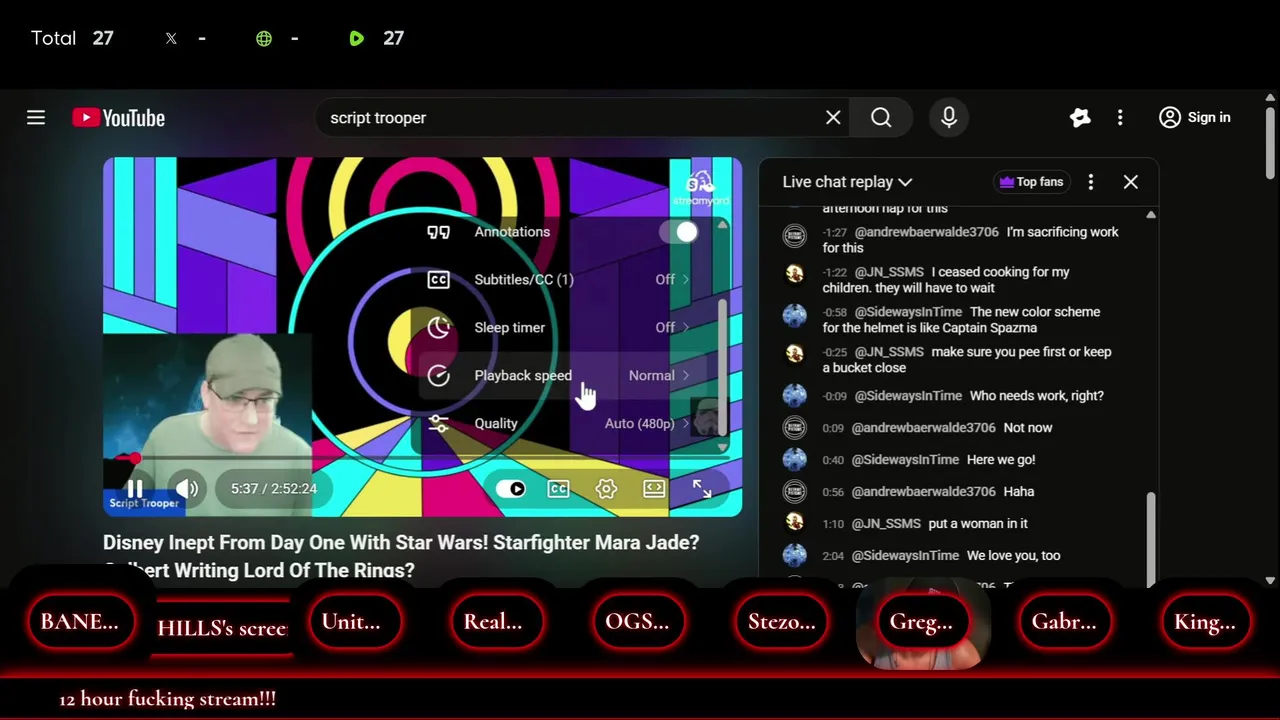Expand the Subtitles 'Off' chevron
Viewport: 1280px width, 720px height.
tap(685, 280)
